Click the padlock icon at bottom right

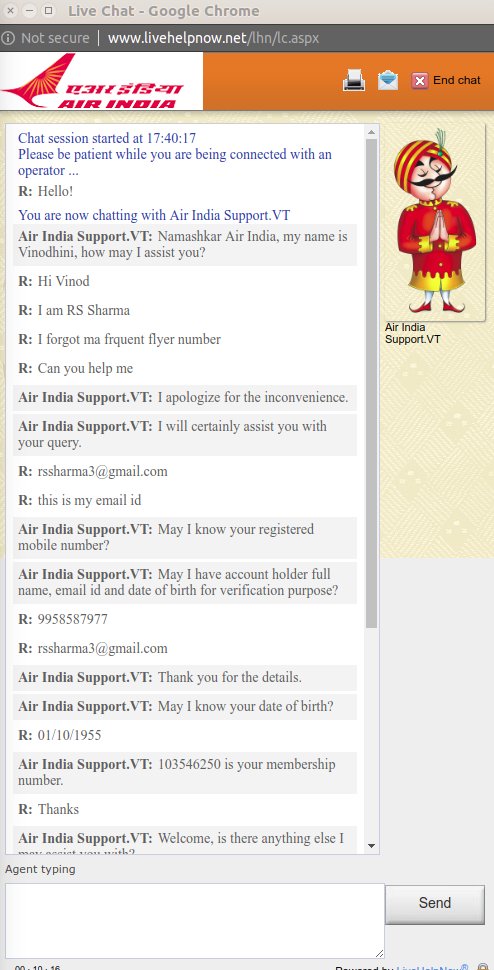(x=483, y=966)
